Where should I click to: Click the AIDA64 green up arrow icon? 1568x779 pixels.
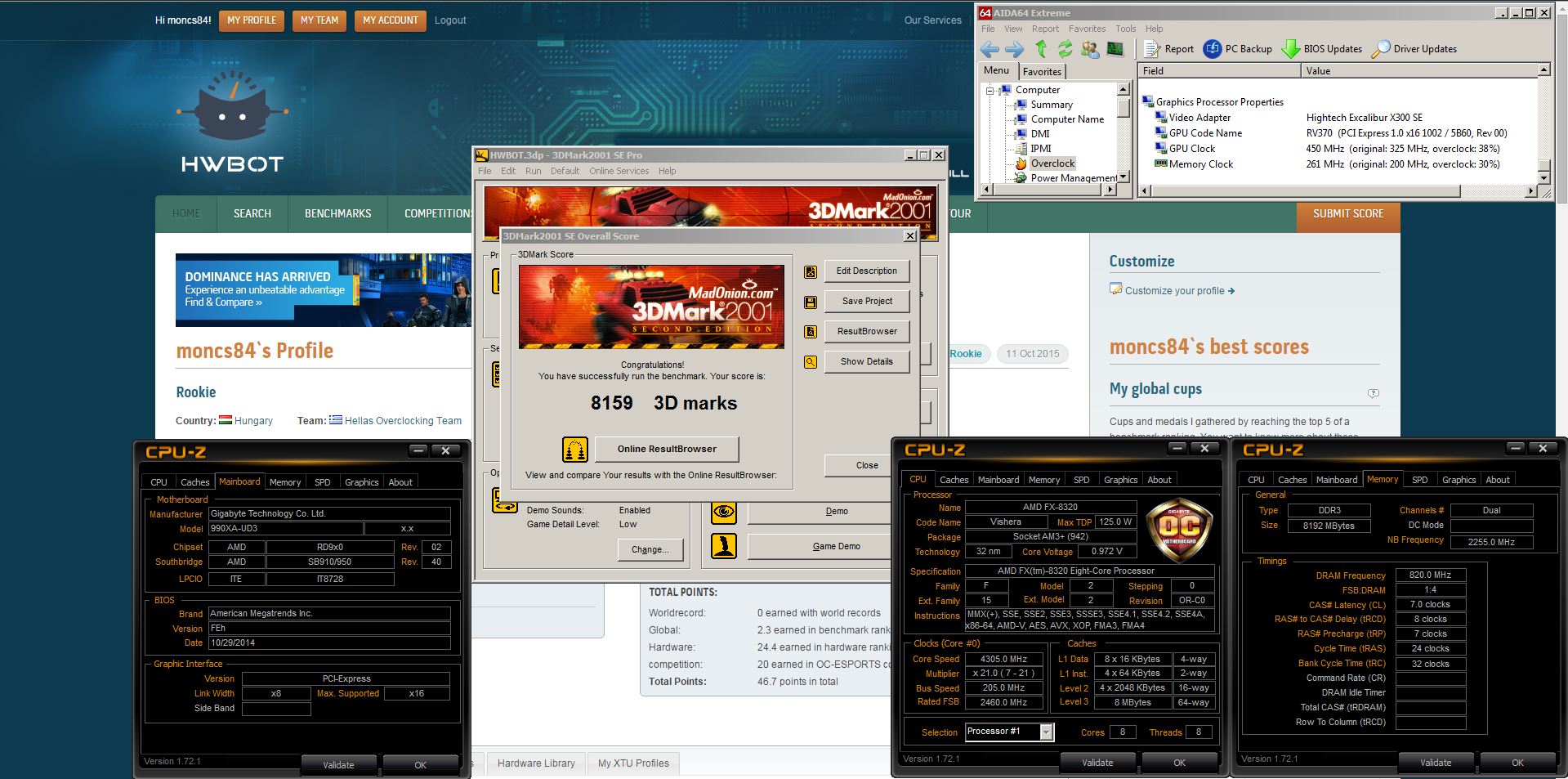1040,49
